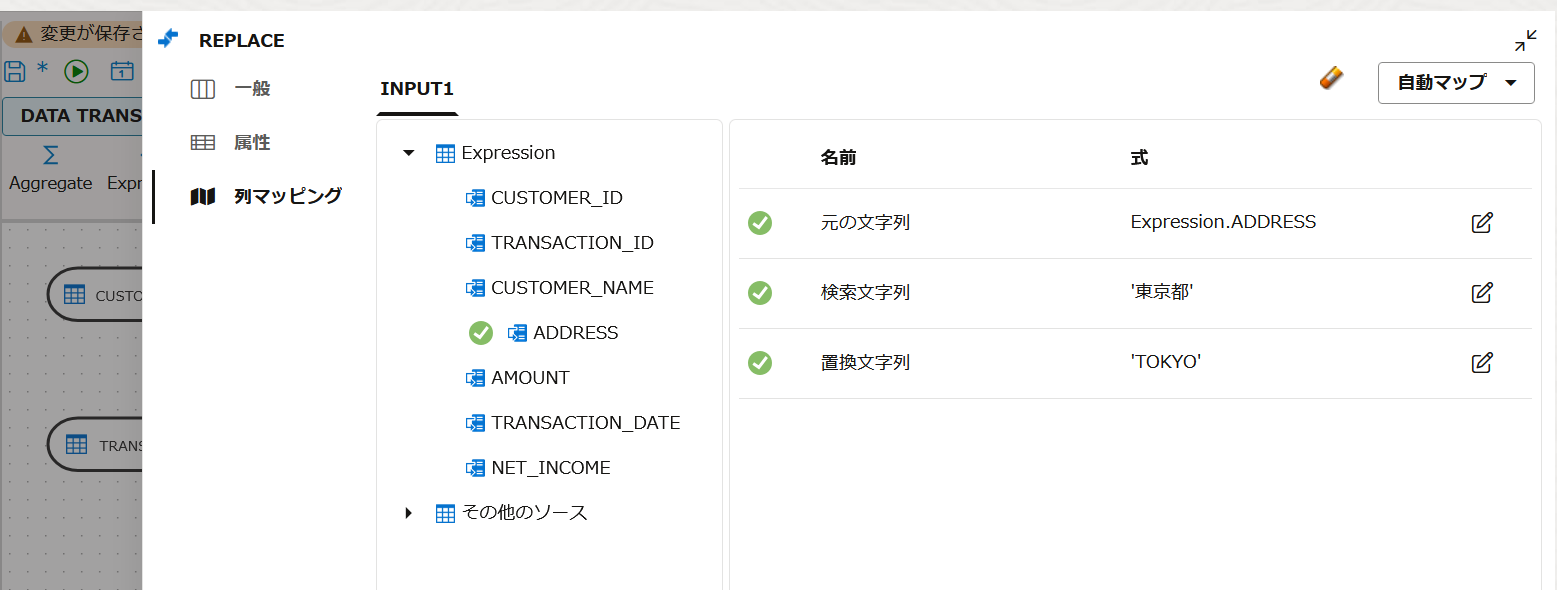This screenshot has height=590, width=1557.
Task: Click the 'TOKYO' expression value
Action: pyautogui.click(x=1165, y=362)
